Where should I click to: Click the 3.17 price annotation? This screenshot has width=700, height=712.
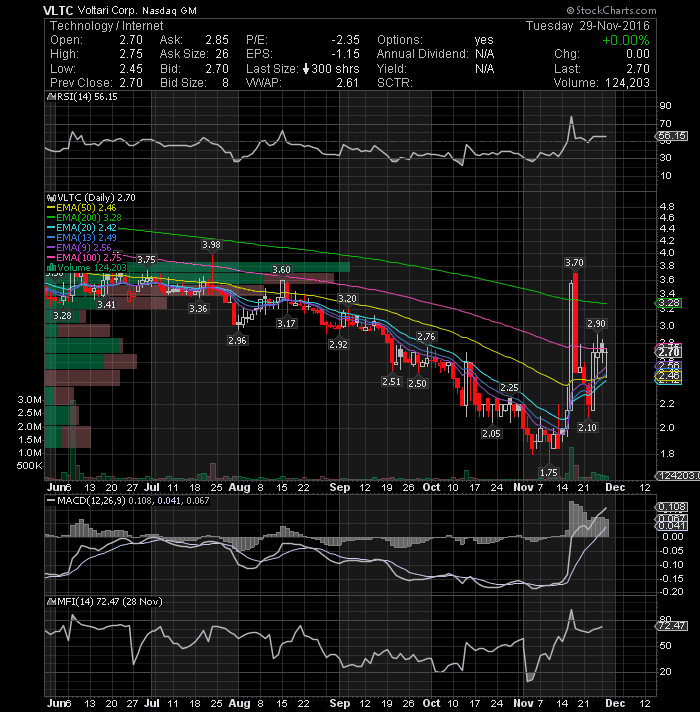tap(286, 324)
